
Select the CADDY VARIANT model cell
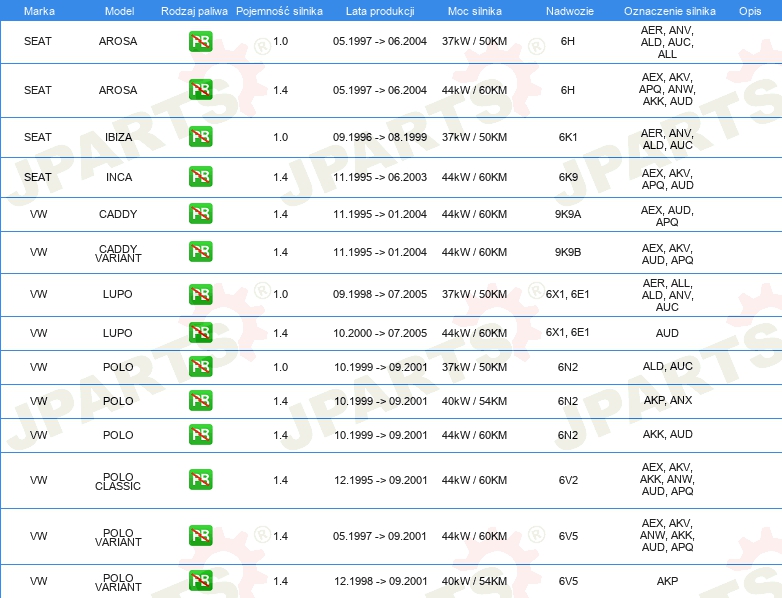pyautogui.click(x=118, y=253)
